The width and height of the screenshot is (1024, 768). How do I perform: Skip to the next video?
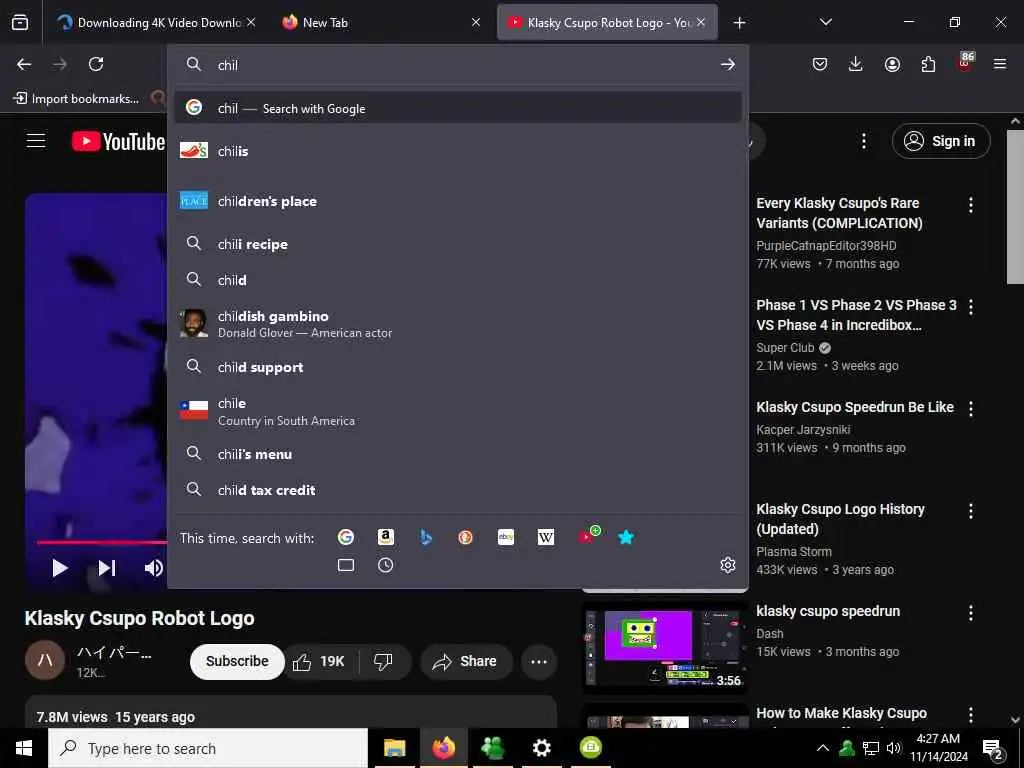pyautogui.click(x=107, y=568)
